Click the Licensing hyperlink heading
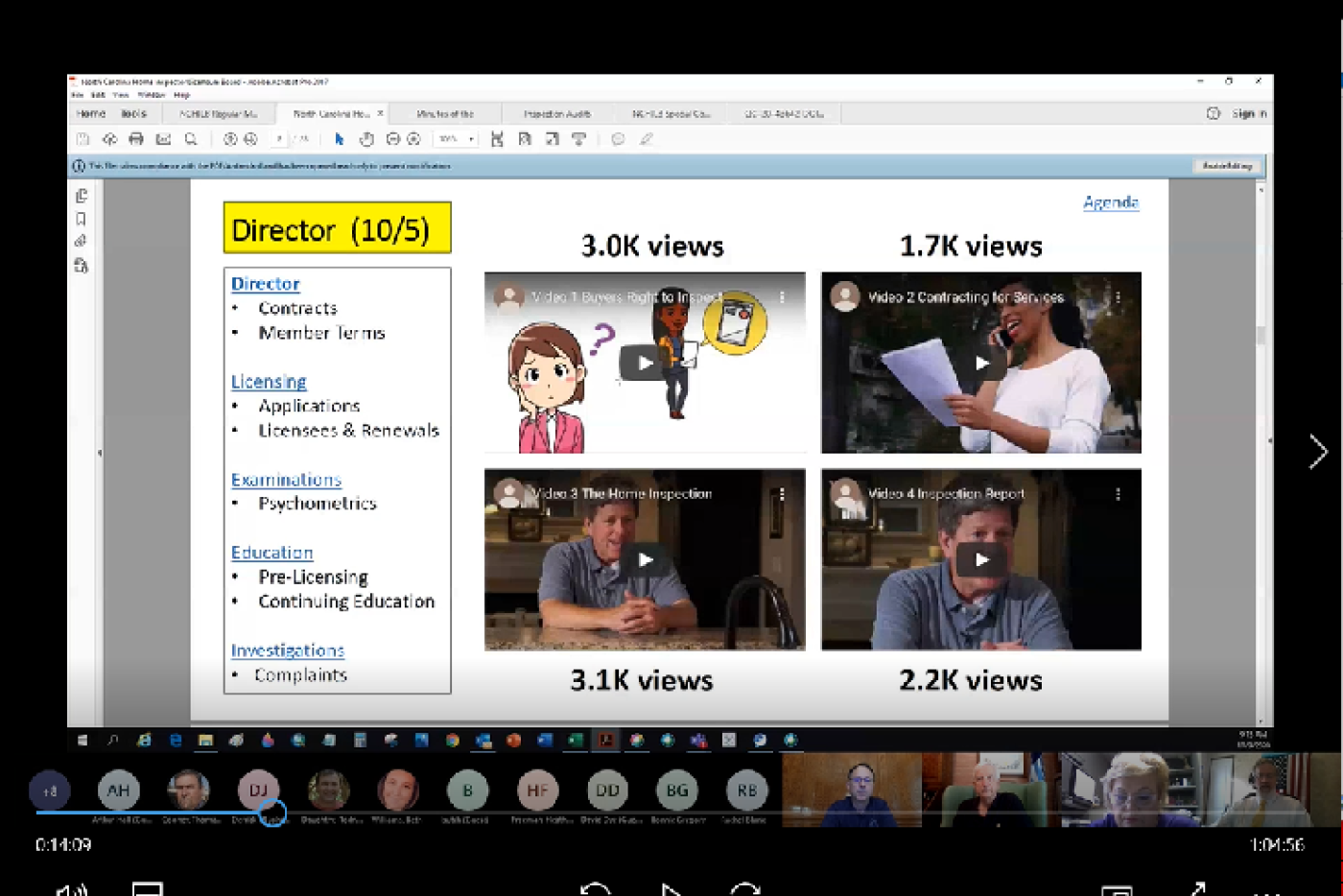This screenshot has height=896, width=1343. [x=269, y=382]
